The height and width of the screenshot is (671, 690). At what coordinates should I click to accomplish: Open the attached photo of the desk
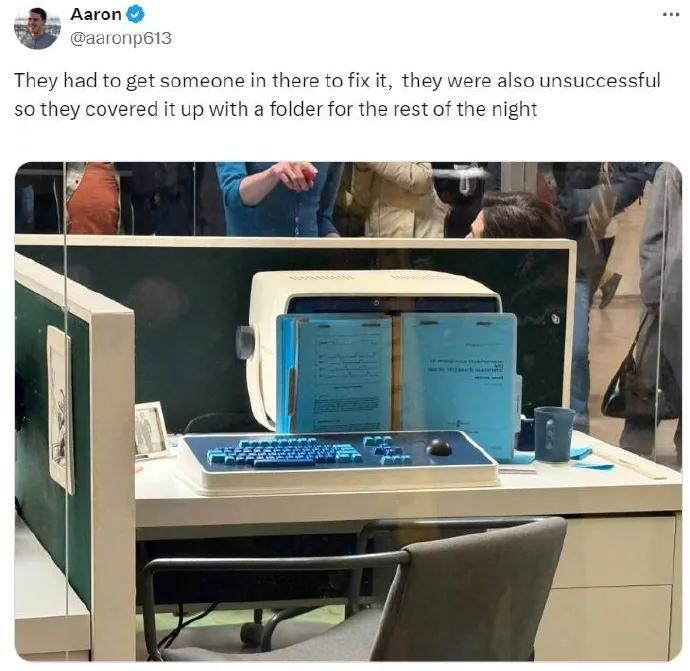point(348,411)
